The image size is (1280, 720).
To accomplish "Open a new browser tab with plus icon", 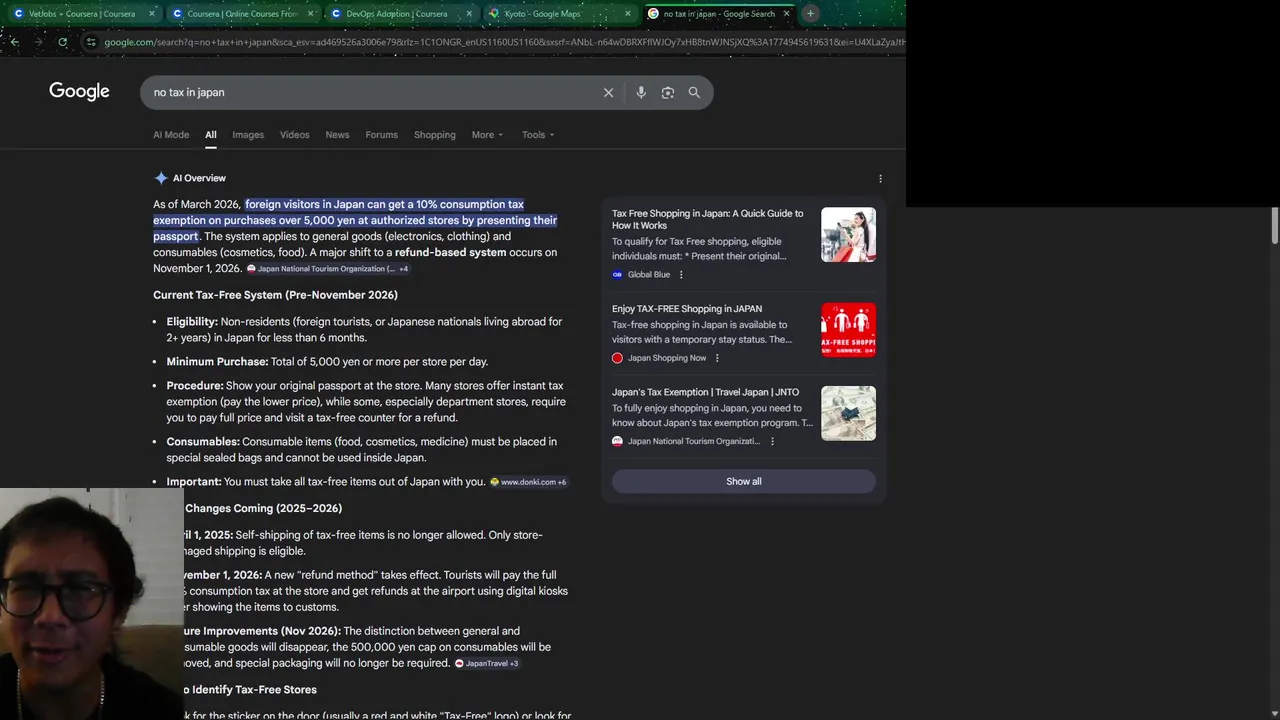I will click(x=810, y=13).
